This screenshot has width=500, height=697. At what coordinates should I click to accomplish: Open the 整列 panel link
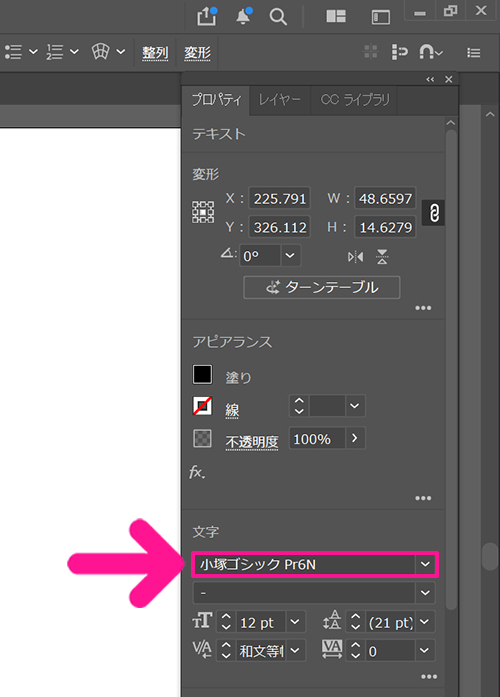155,53
